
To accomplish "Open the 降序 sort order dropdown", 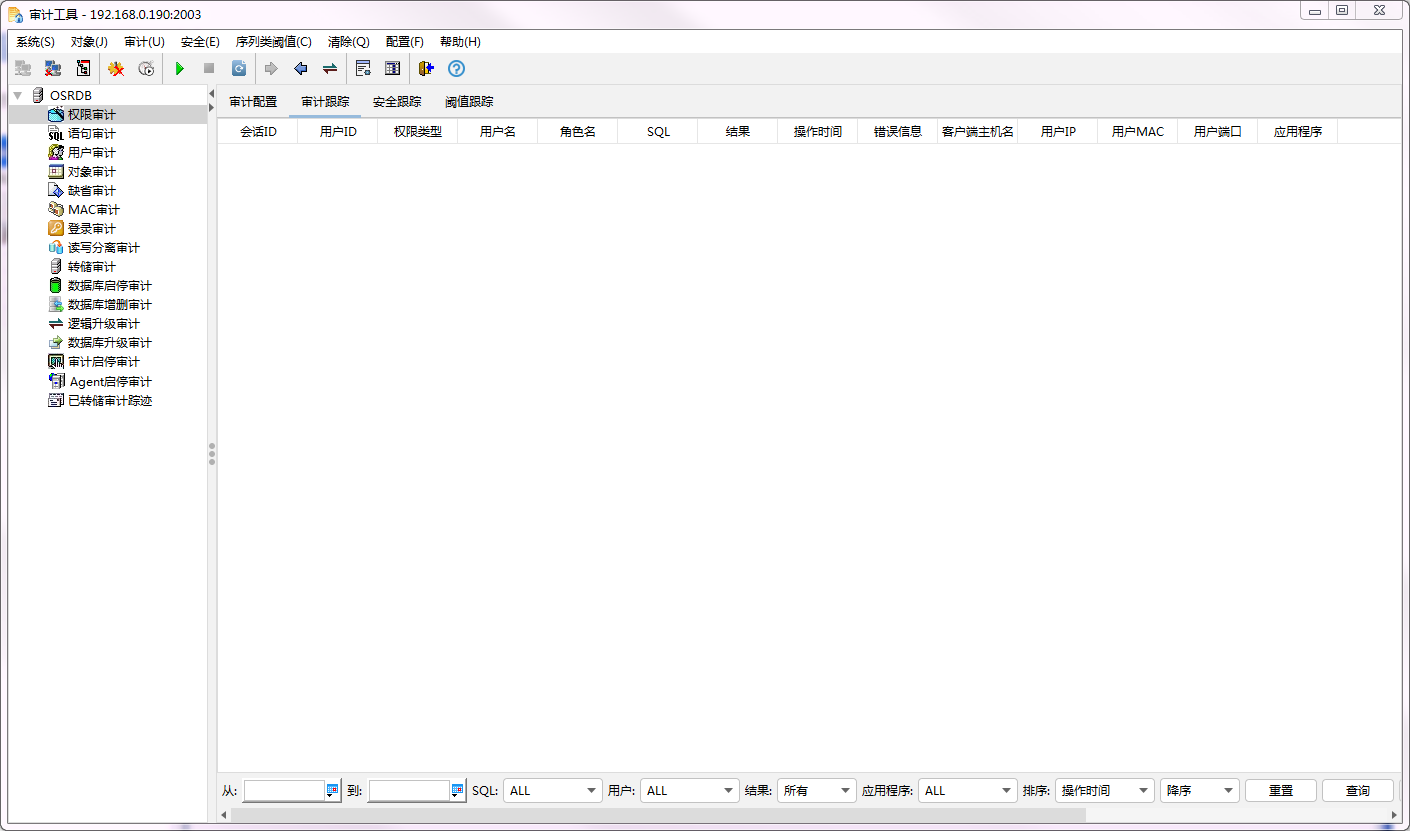I will click(1199, 791).
